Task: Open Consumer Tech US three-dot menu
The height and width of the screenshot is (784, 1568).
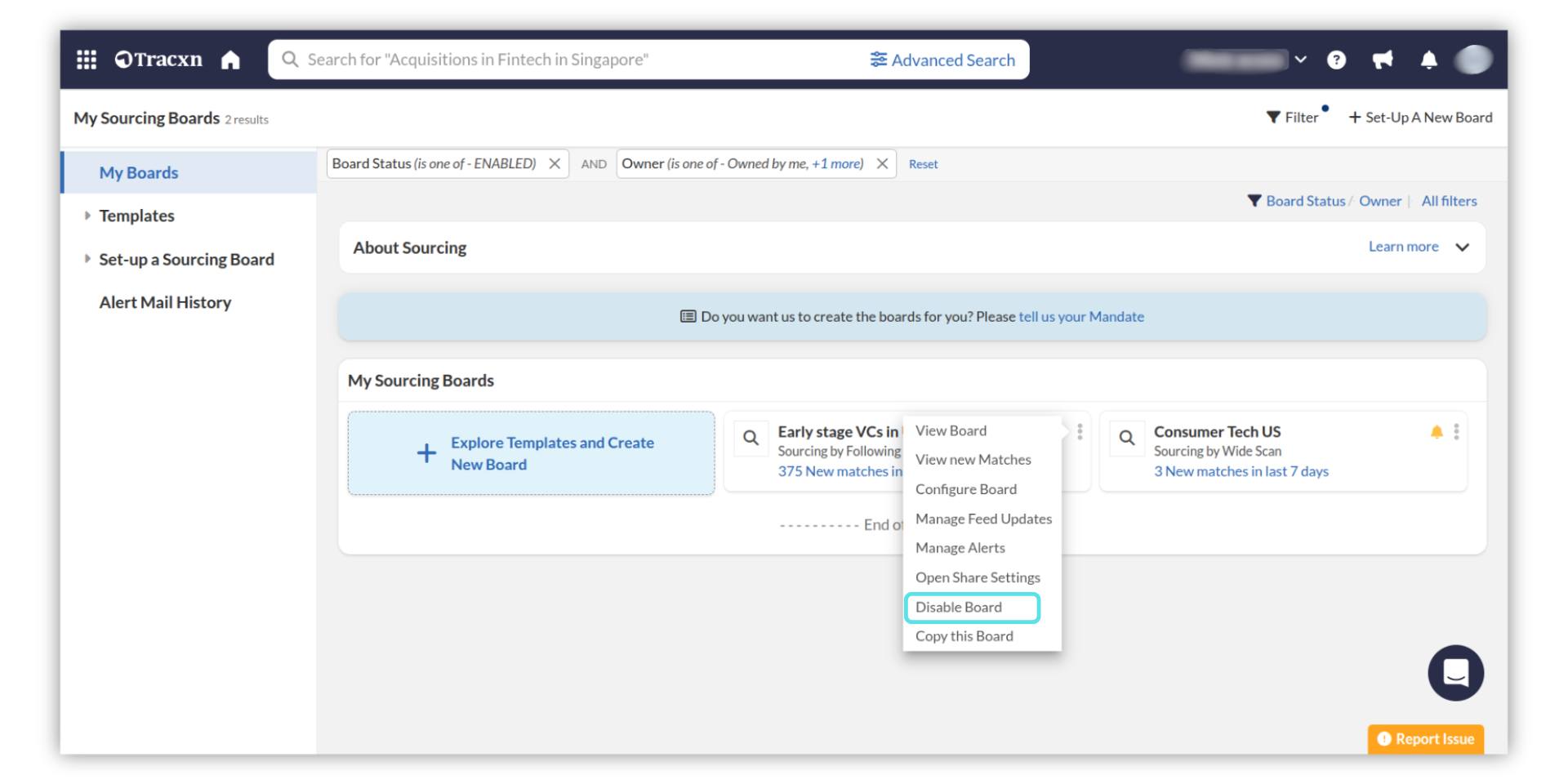Action: [x=1456, y=432]
